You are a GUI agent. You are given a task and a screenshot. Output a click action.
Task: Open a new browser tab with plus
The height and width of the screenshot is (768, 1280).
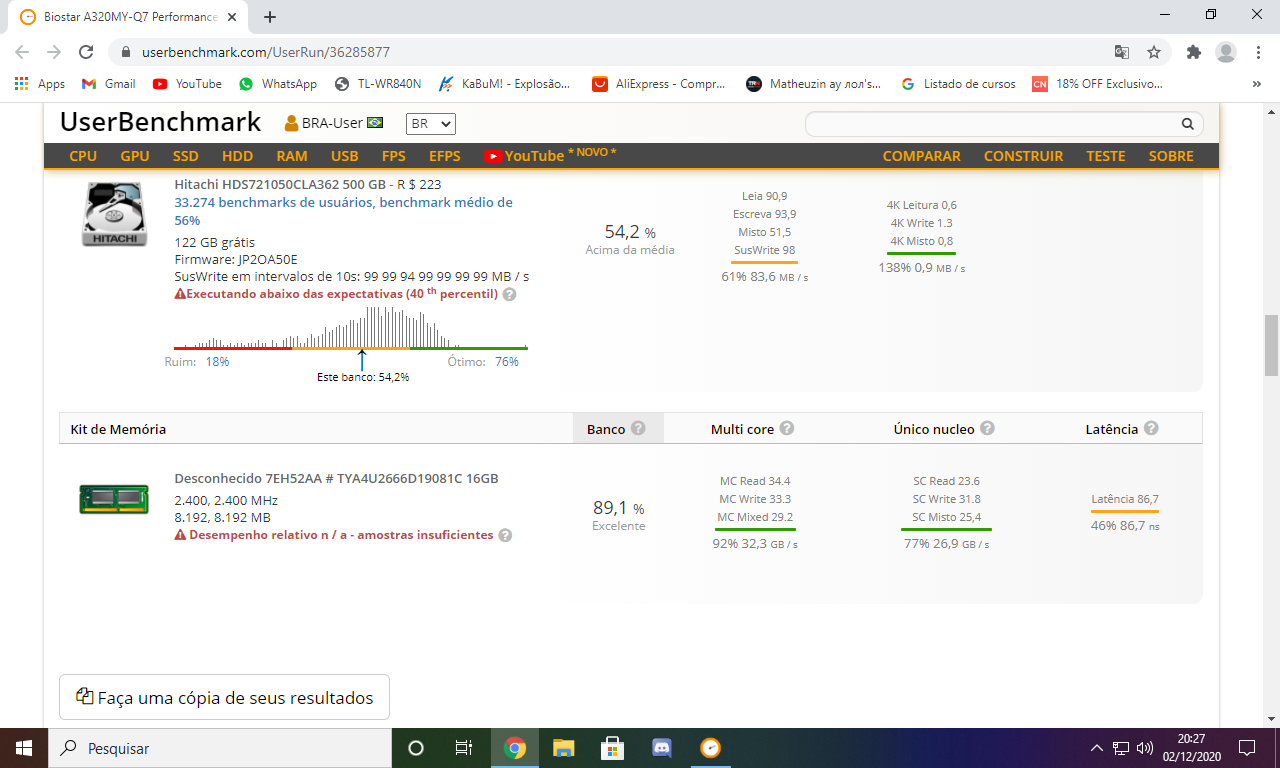tap(270, 16)
